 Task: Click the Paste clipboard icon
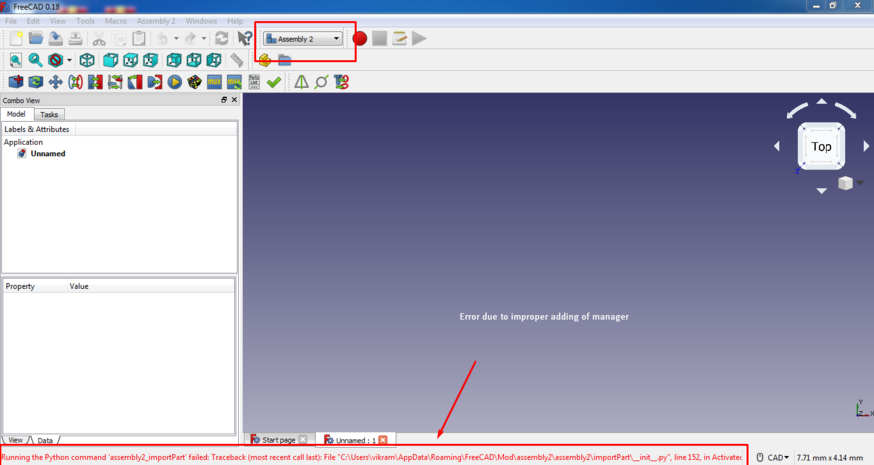point(139,38)
